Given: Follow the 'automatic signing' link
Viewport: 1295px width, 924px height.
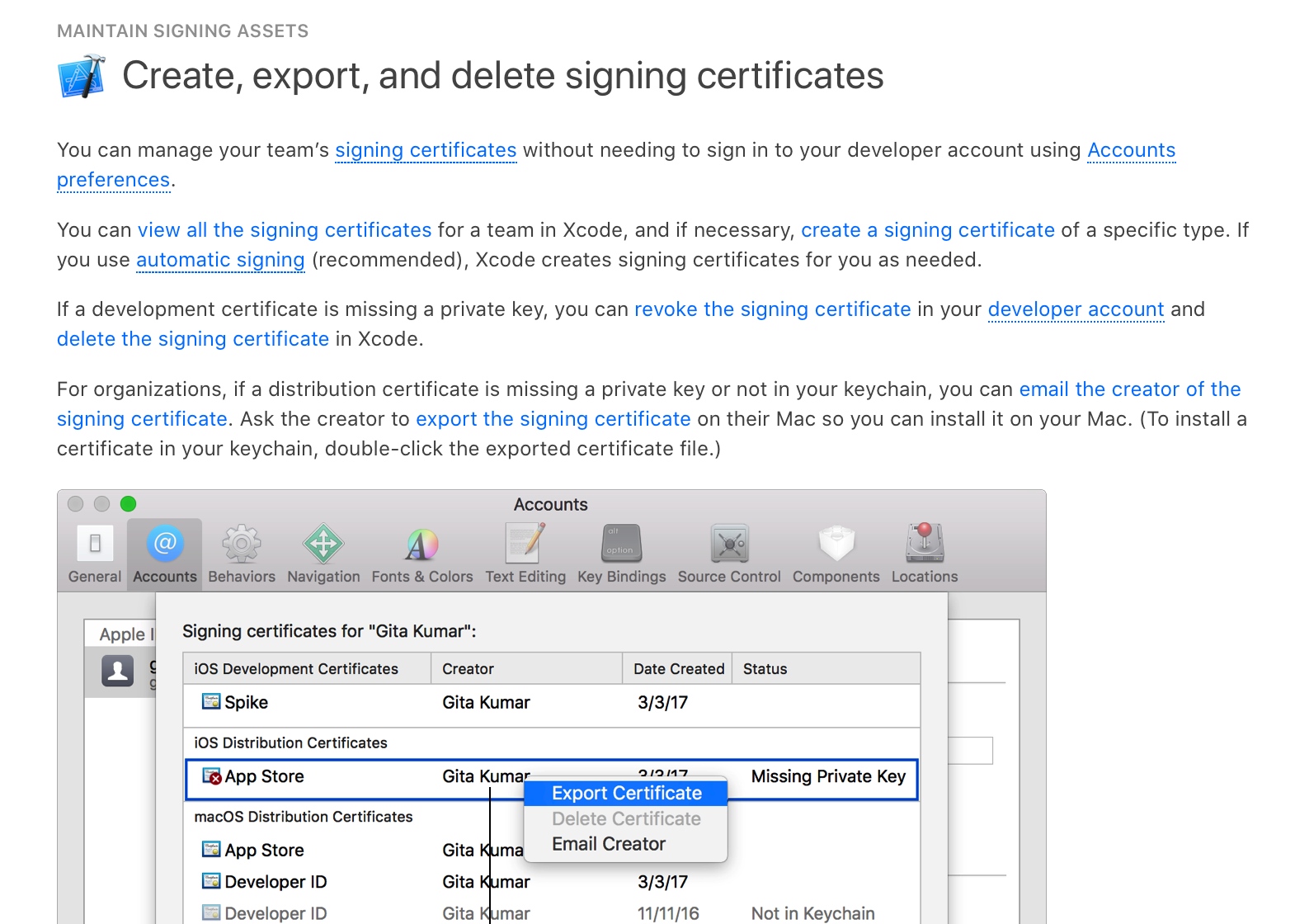Looking at the screenshot, I should [x=220, y=260].
